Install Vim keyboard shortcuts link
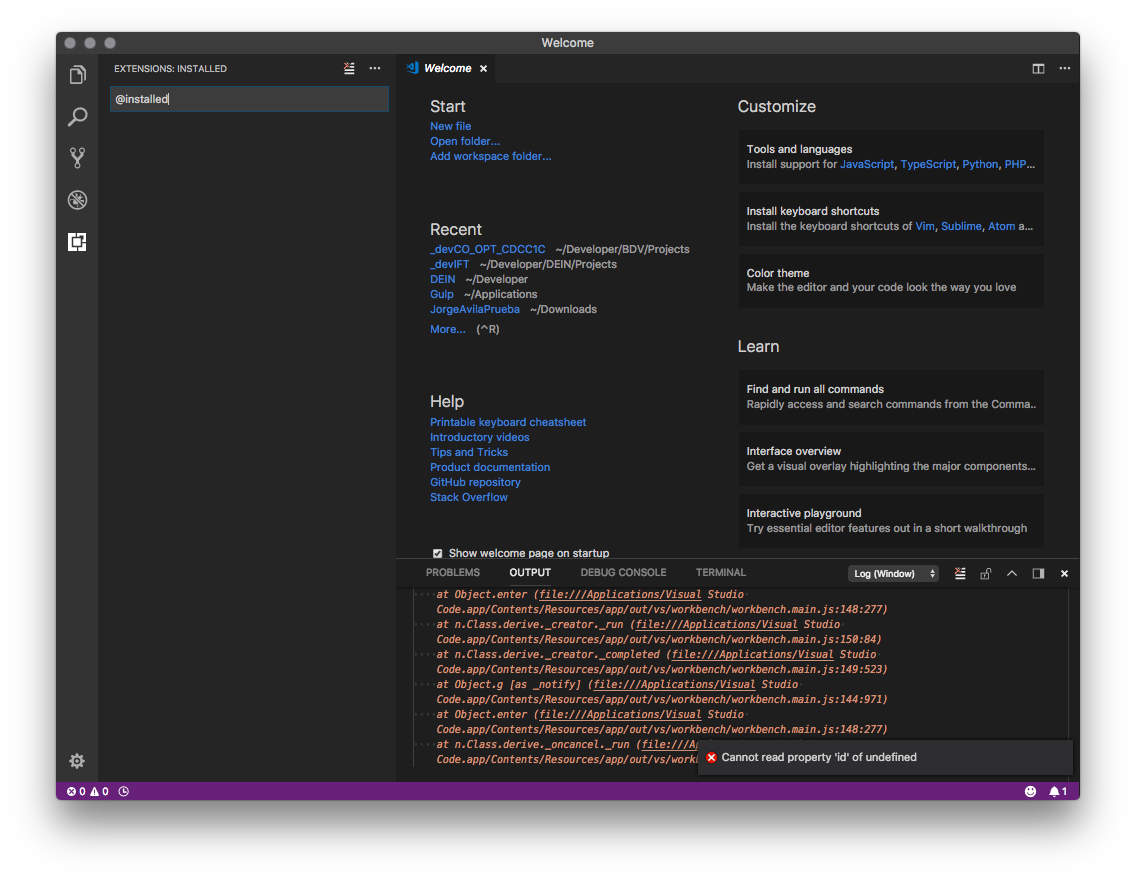The image size is (1136, 880). click(924, 226)
